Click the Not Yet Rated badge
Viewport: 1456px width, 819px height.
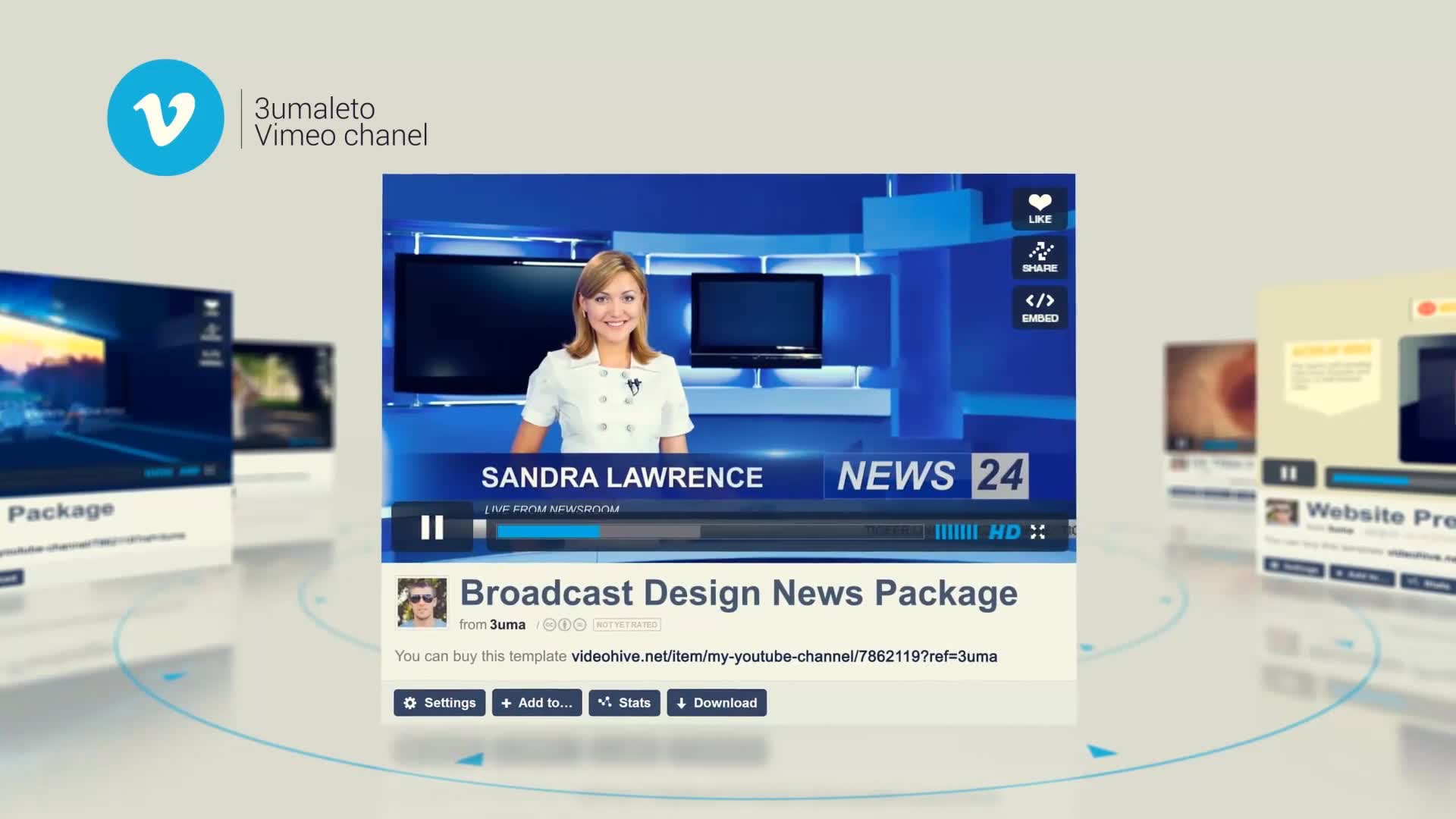pyautogui.click(x=626, y=625)
